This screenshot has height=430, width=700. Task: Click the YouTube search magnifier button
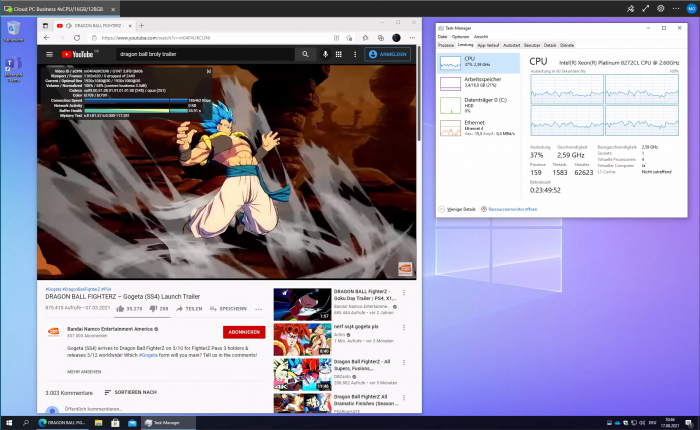305,54
